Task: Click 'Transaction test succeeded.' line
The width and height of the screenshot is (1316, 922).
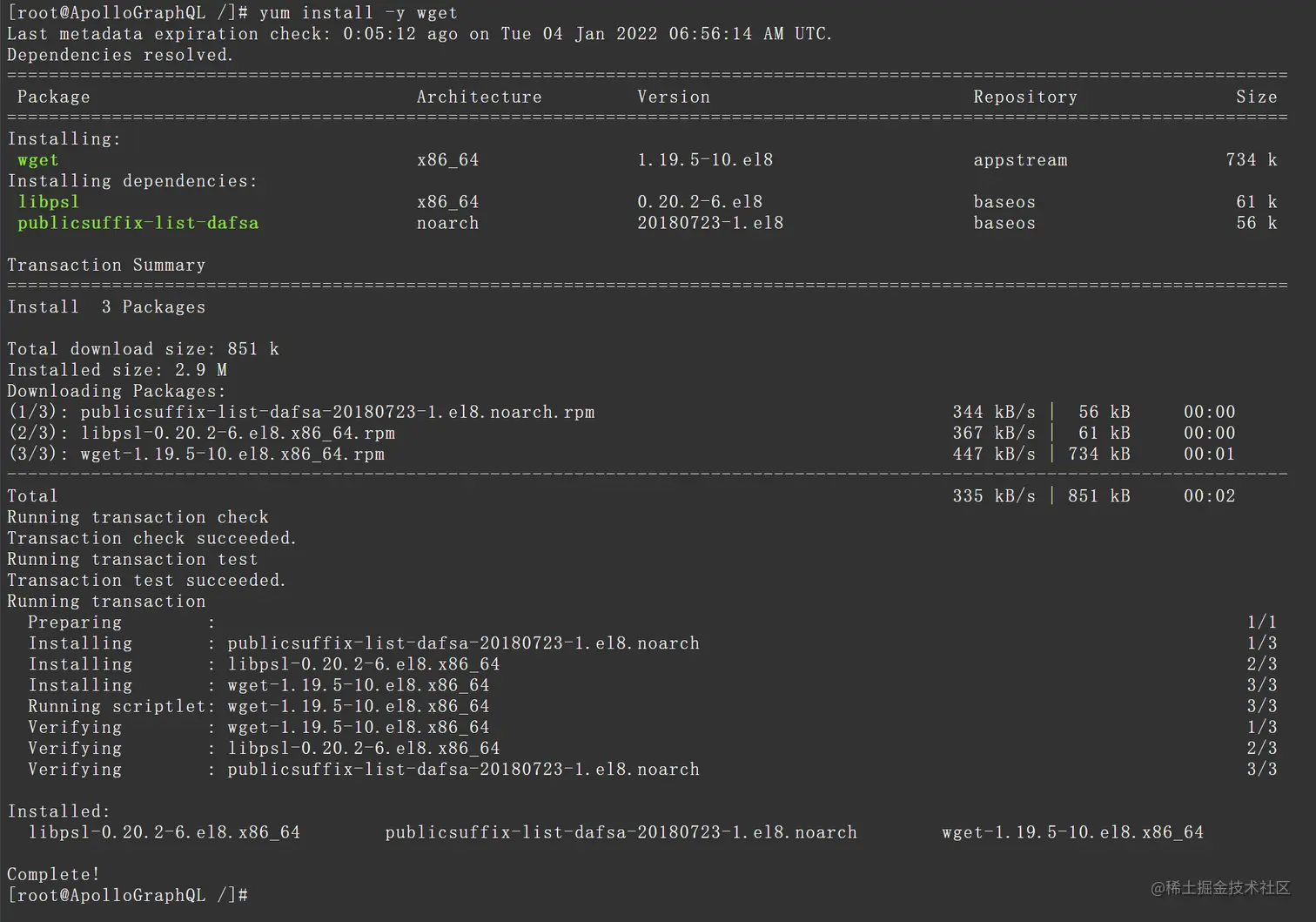Action: 146,580
